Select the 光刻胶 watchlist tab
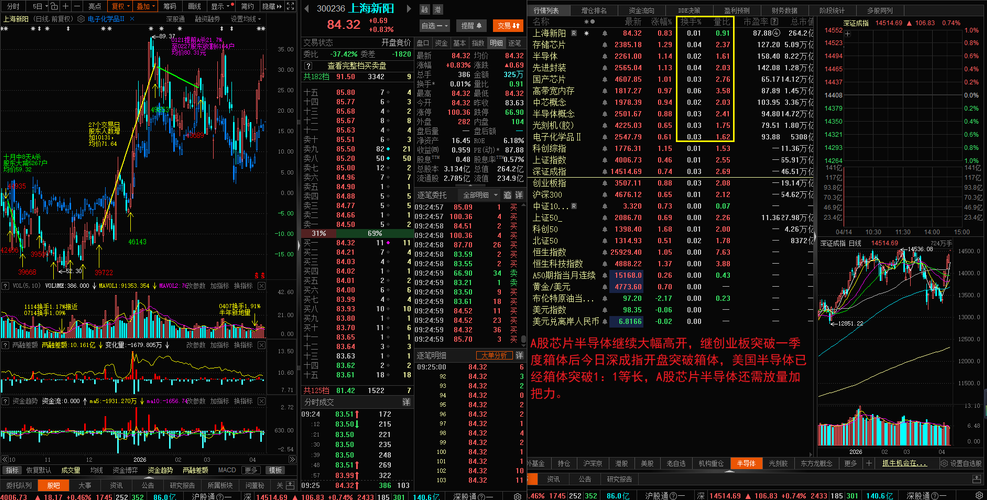The height and width of the screenshot is (500, 987). 779,463
